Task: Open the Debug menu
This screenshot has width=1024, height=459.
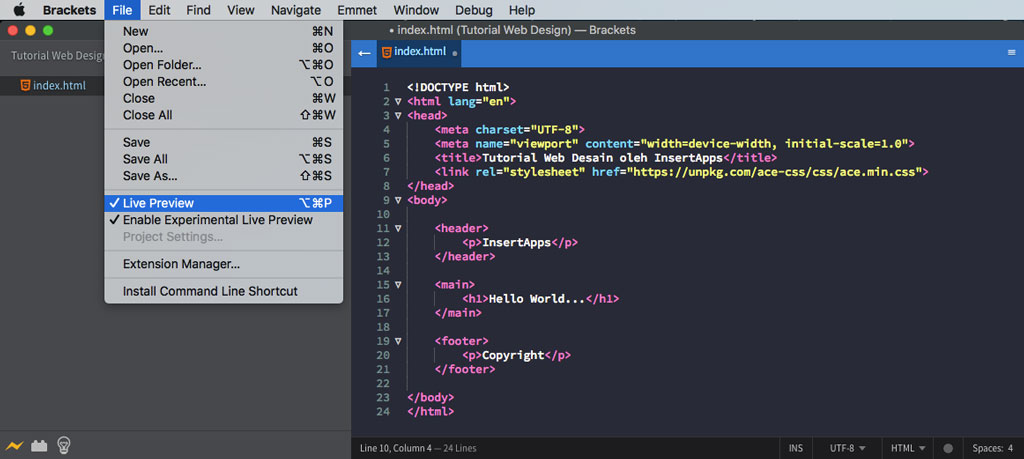Action: [x=475, y=10]
